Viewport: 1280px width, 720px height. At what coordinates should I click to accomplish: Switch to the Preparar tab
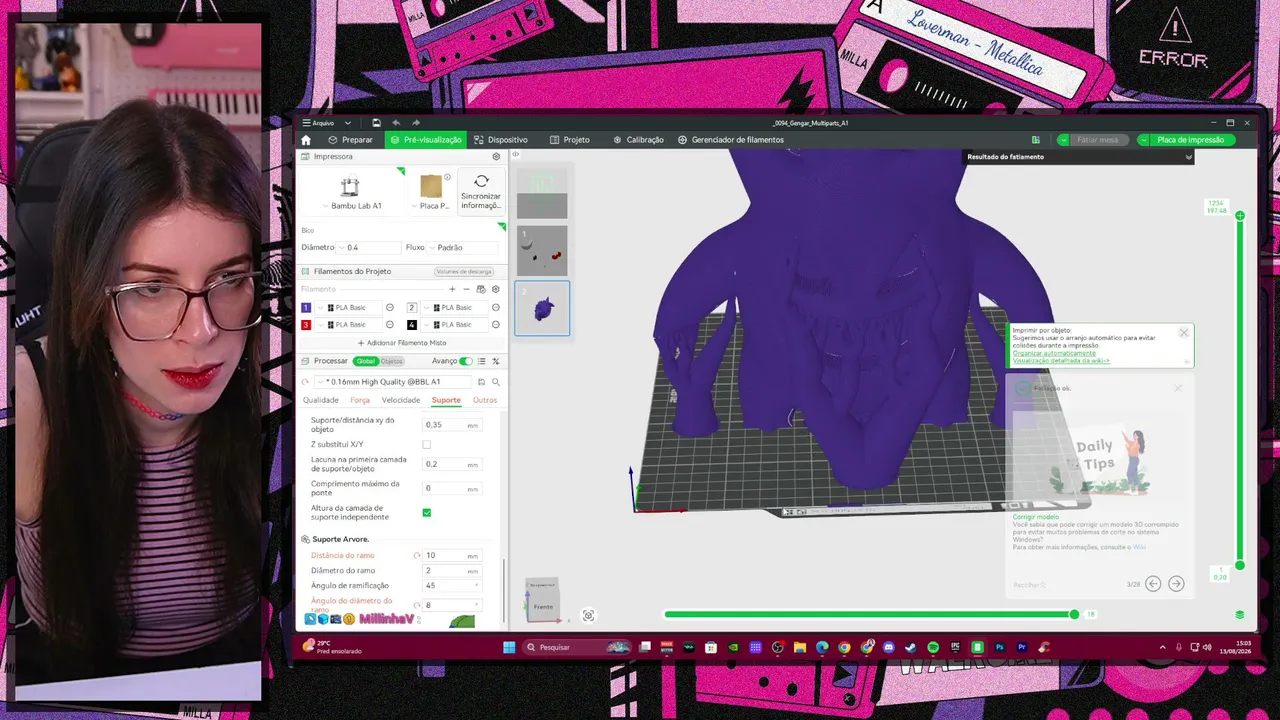(351, 140)
